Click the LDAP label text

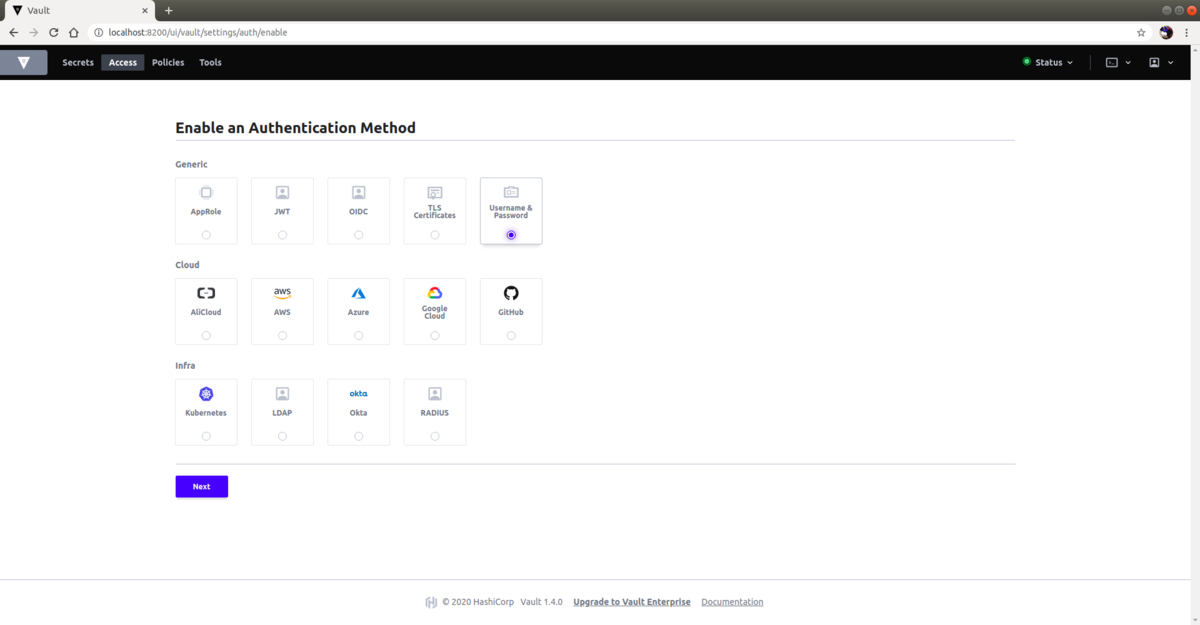click(282, 413)
